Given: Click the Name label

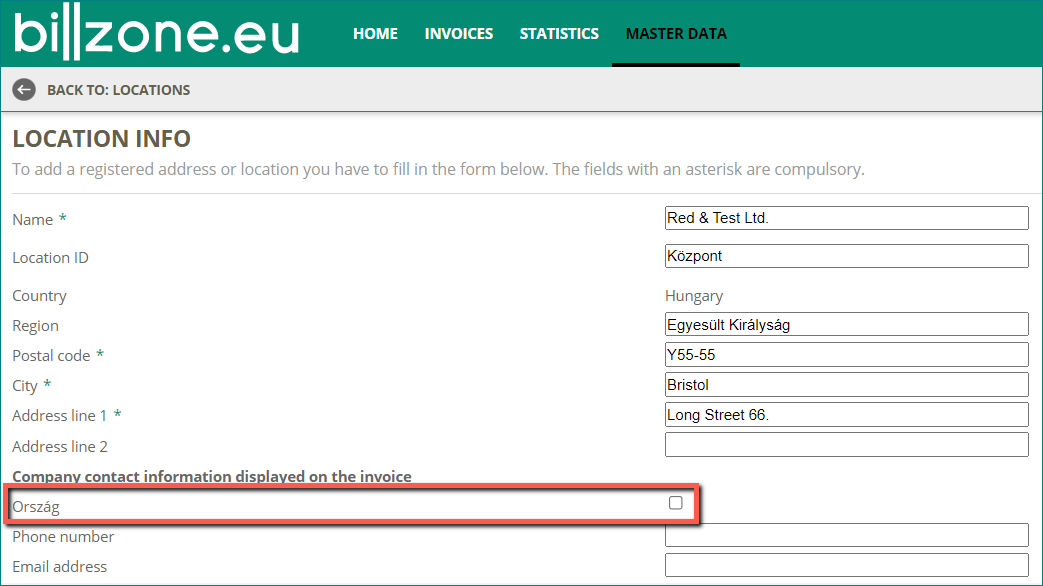Looking at the screenshot, I should [33, 220].
